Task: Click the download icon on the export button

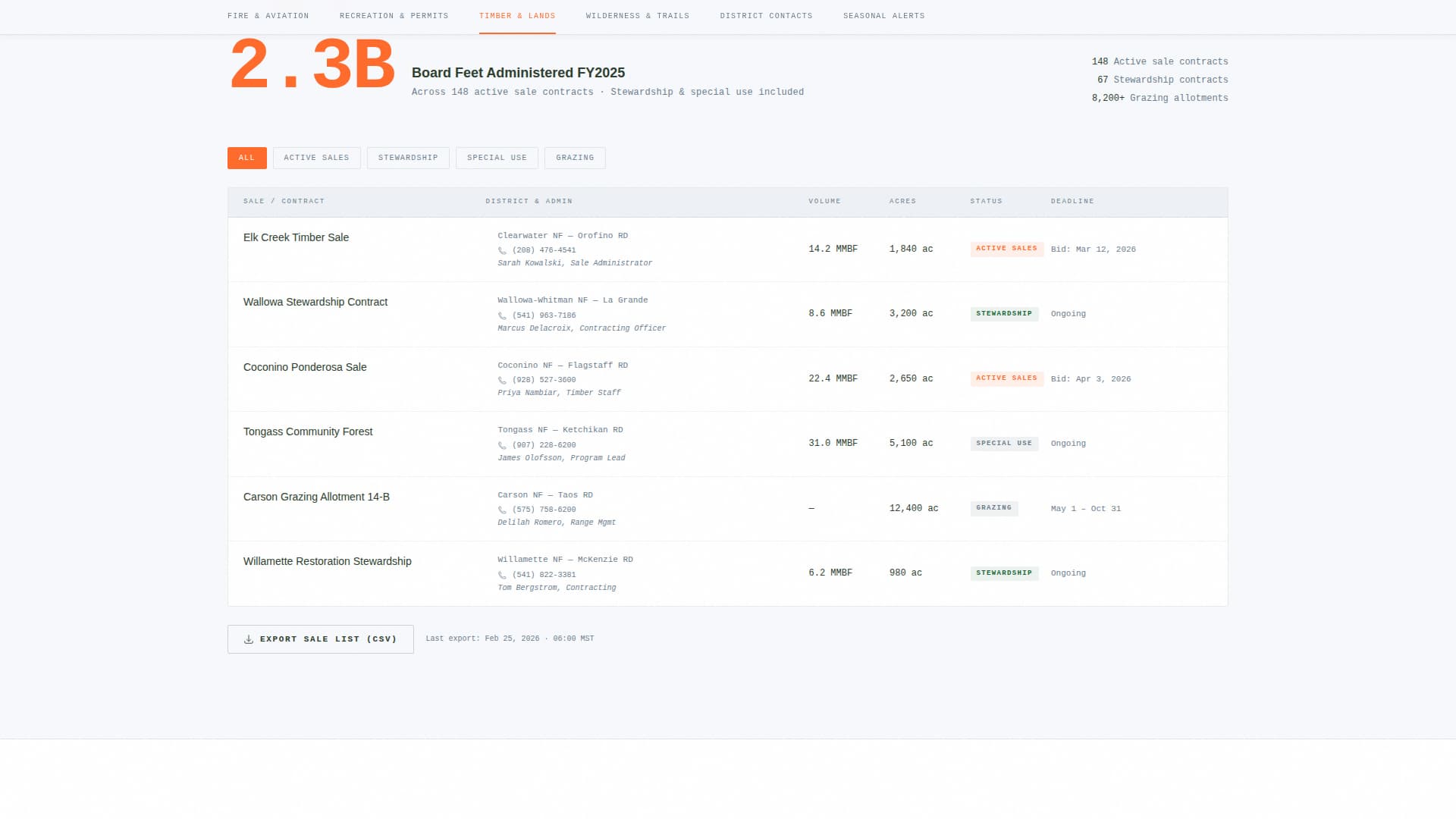Action: 248,639
